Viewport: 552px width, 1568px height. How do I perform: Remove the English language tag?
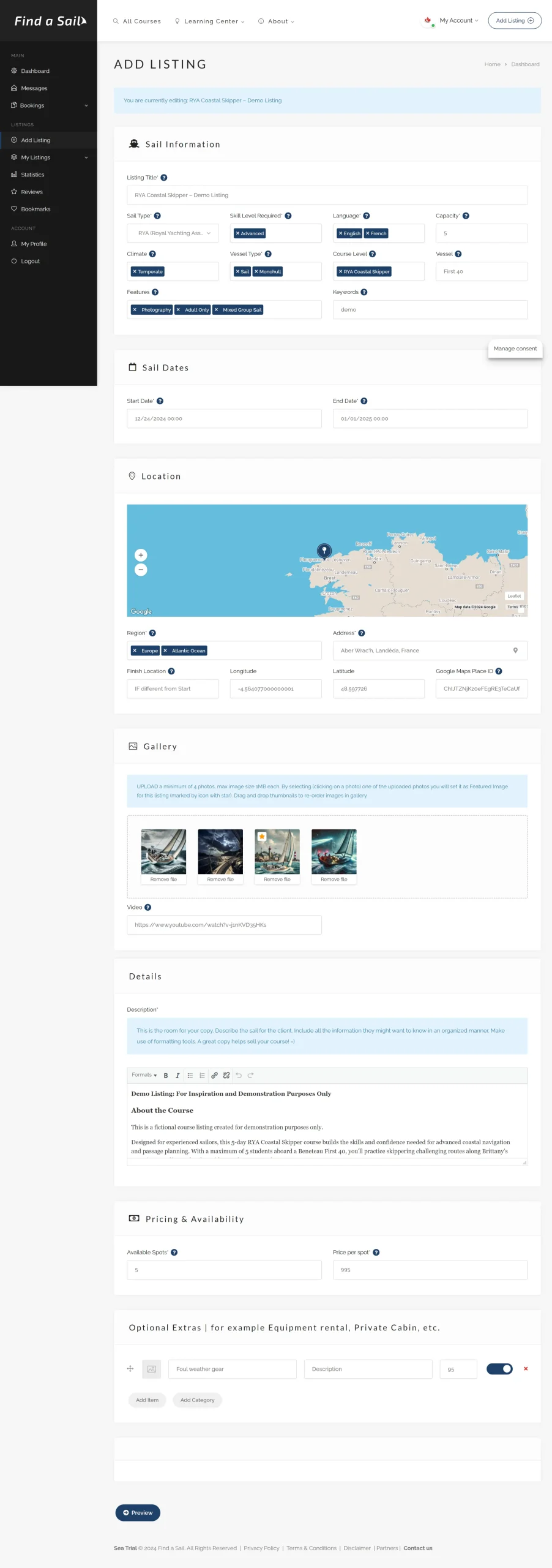[340, 233]
